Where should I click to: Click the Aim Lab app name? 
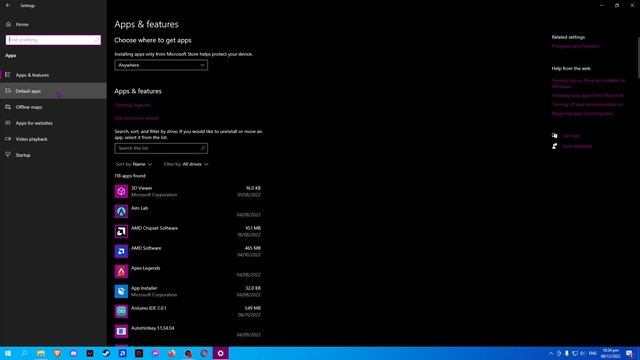[x=140, y=208]
